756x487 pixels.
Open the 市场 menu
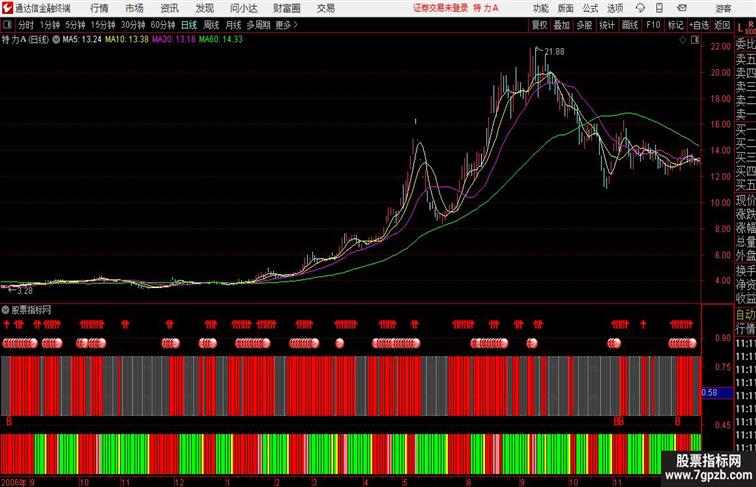[x=134, y=8]
